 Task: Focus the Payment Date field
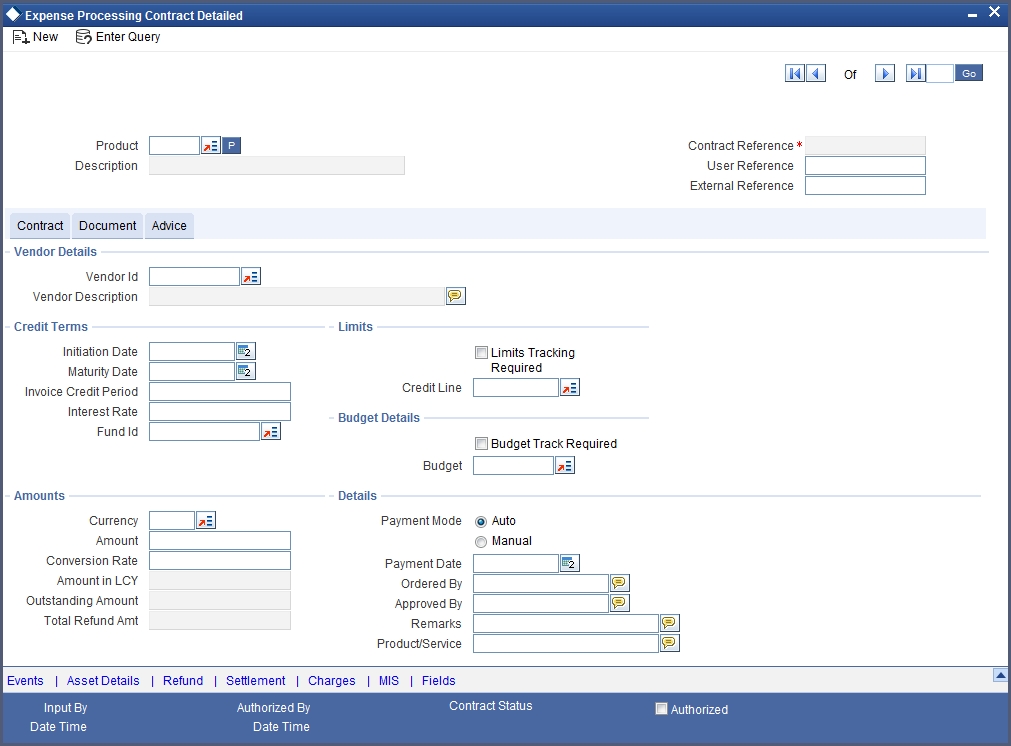tap(516, 564)
